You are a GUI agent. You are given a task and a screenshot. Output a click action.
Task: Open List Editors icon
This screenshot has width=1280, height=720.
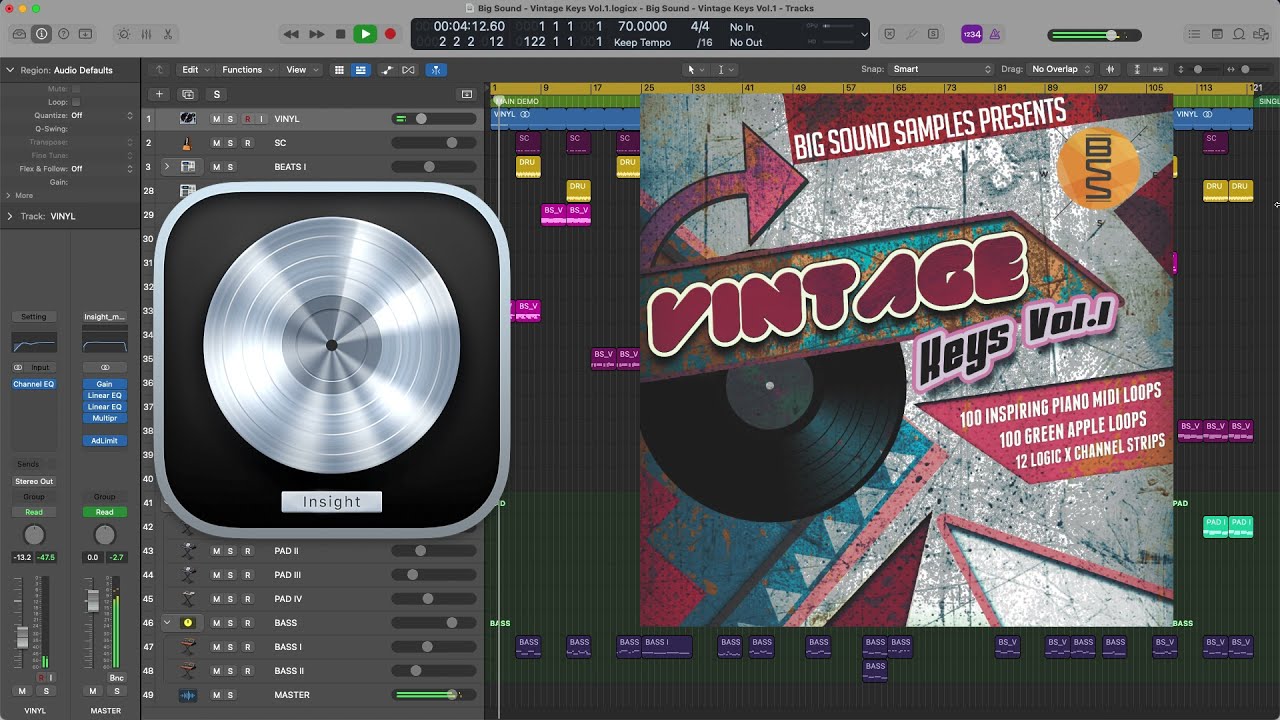coord(1194,34)
